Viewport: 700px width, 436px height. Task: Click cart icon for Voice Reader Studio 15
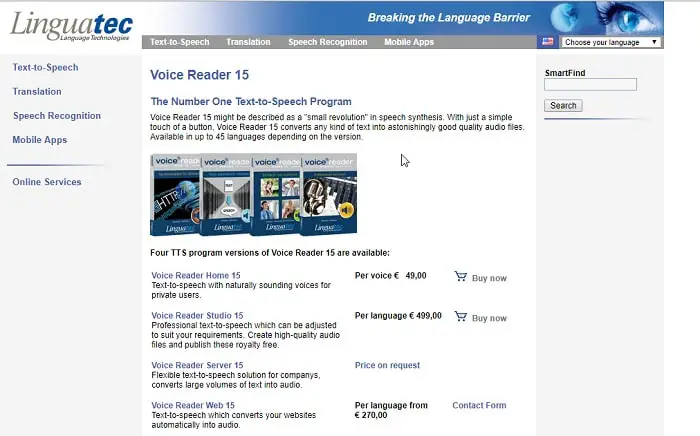[x=461, y=317]
